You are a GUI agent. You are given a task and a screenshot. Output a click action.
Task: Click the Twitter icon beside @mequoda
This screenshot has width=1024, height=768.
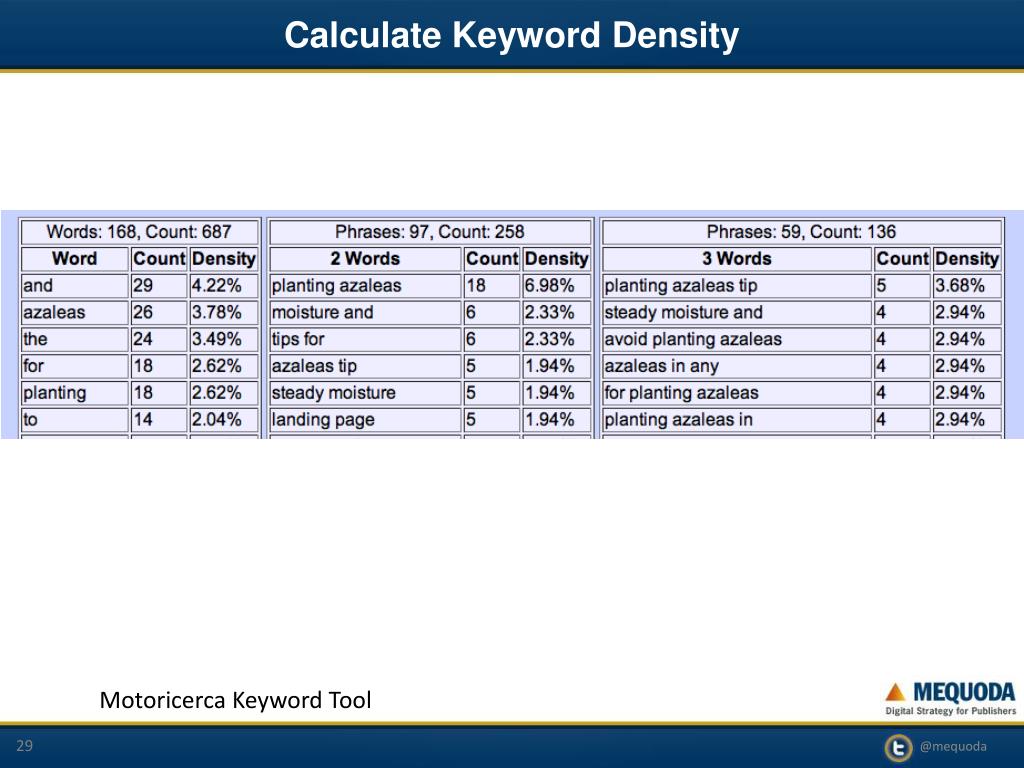click(x=899, y=748)
